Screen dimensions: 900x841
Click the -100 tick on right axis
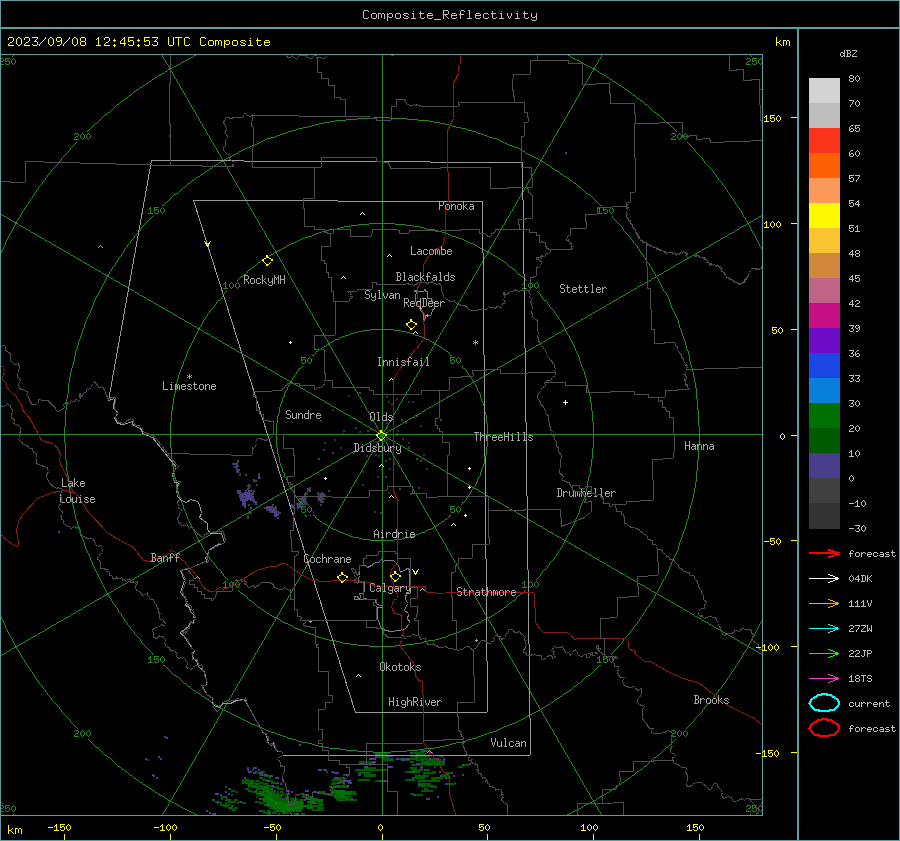tap(769, 647)
